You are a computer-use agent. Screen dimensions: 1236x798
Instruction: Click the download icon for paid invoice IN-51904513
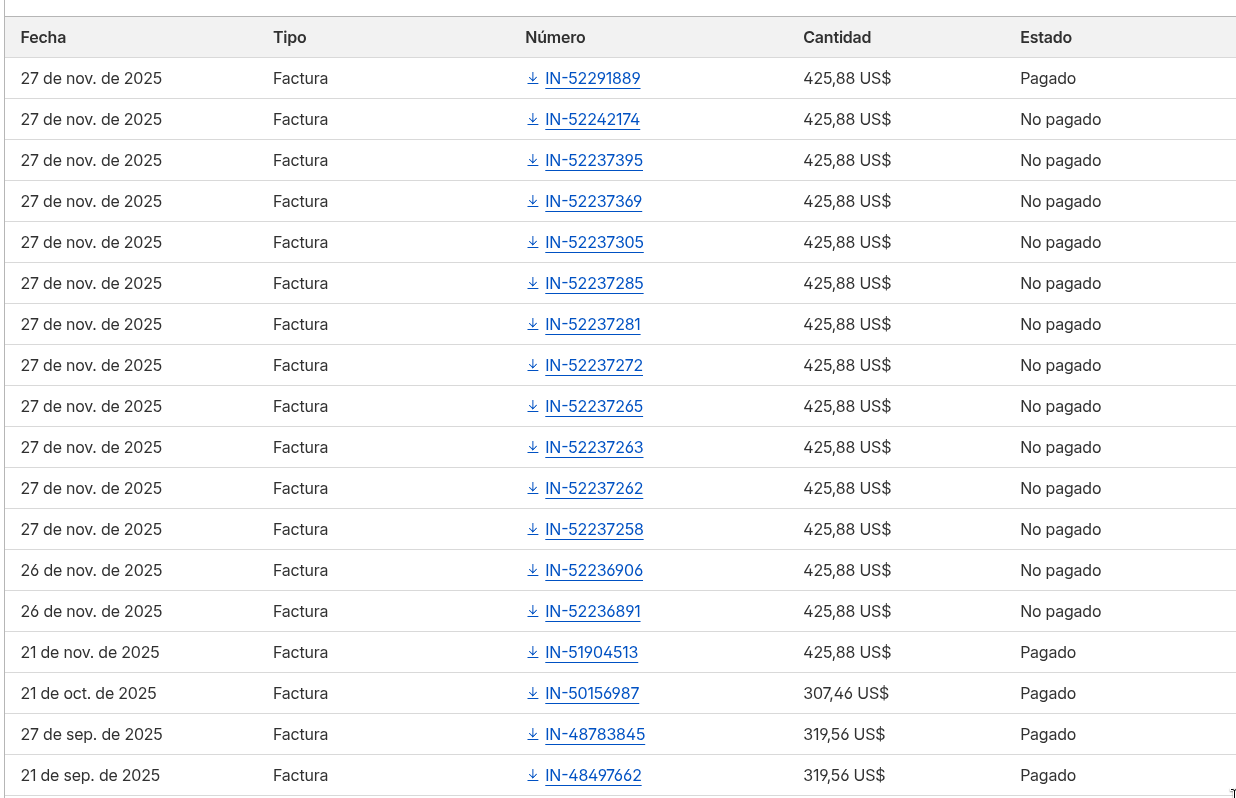point(531,652)
